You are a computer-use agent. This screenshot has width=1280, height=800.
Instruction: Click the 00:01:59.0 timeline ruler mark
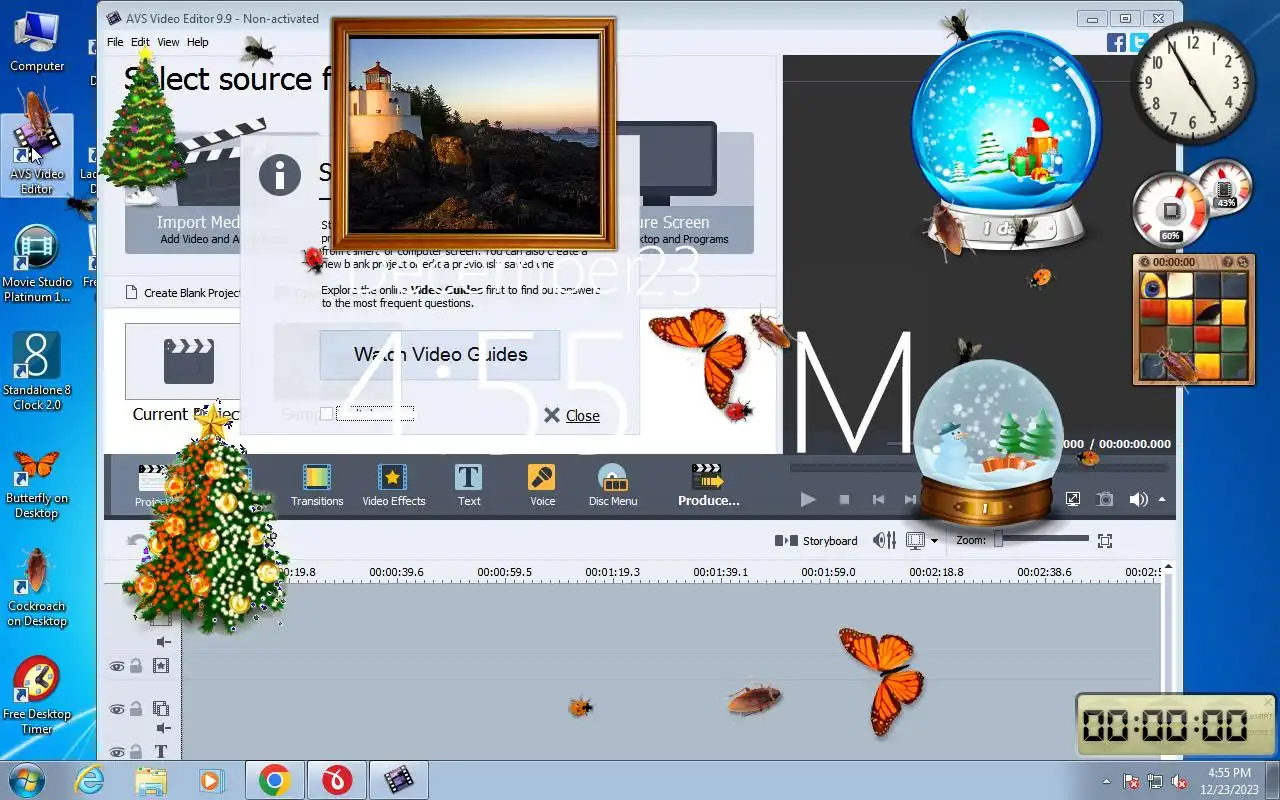[x=828, y=572]
